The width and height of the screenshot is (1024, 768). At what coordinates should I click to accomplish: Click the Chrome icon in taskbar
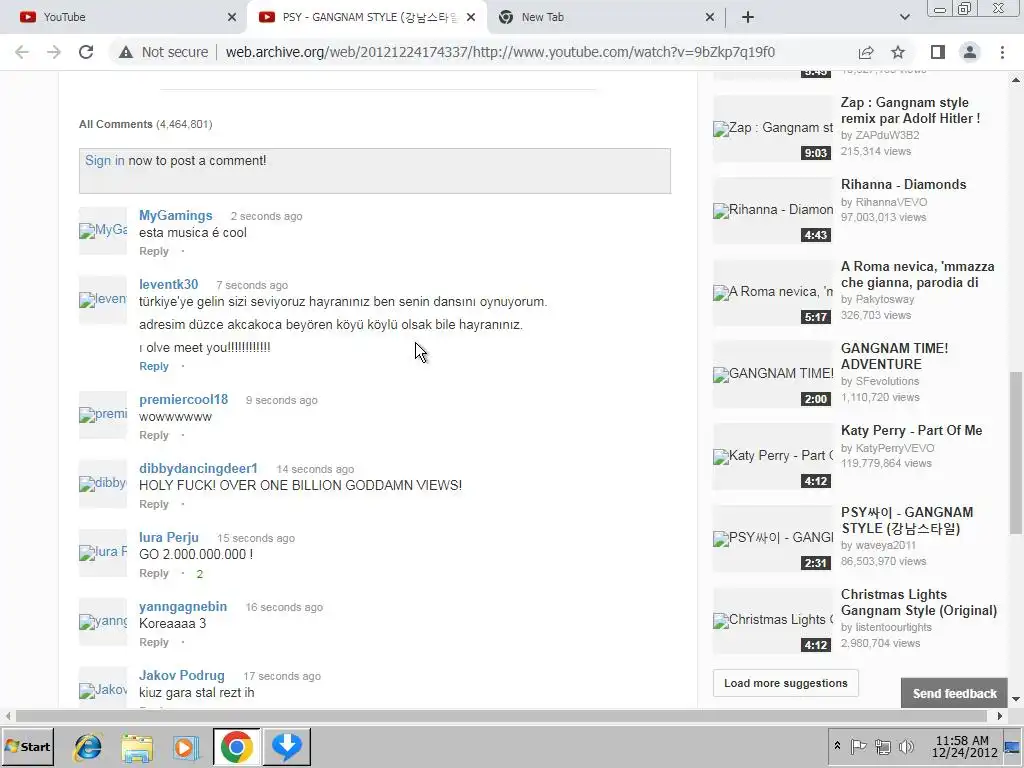point(236,746)
